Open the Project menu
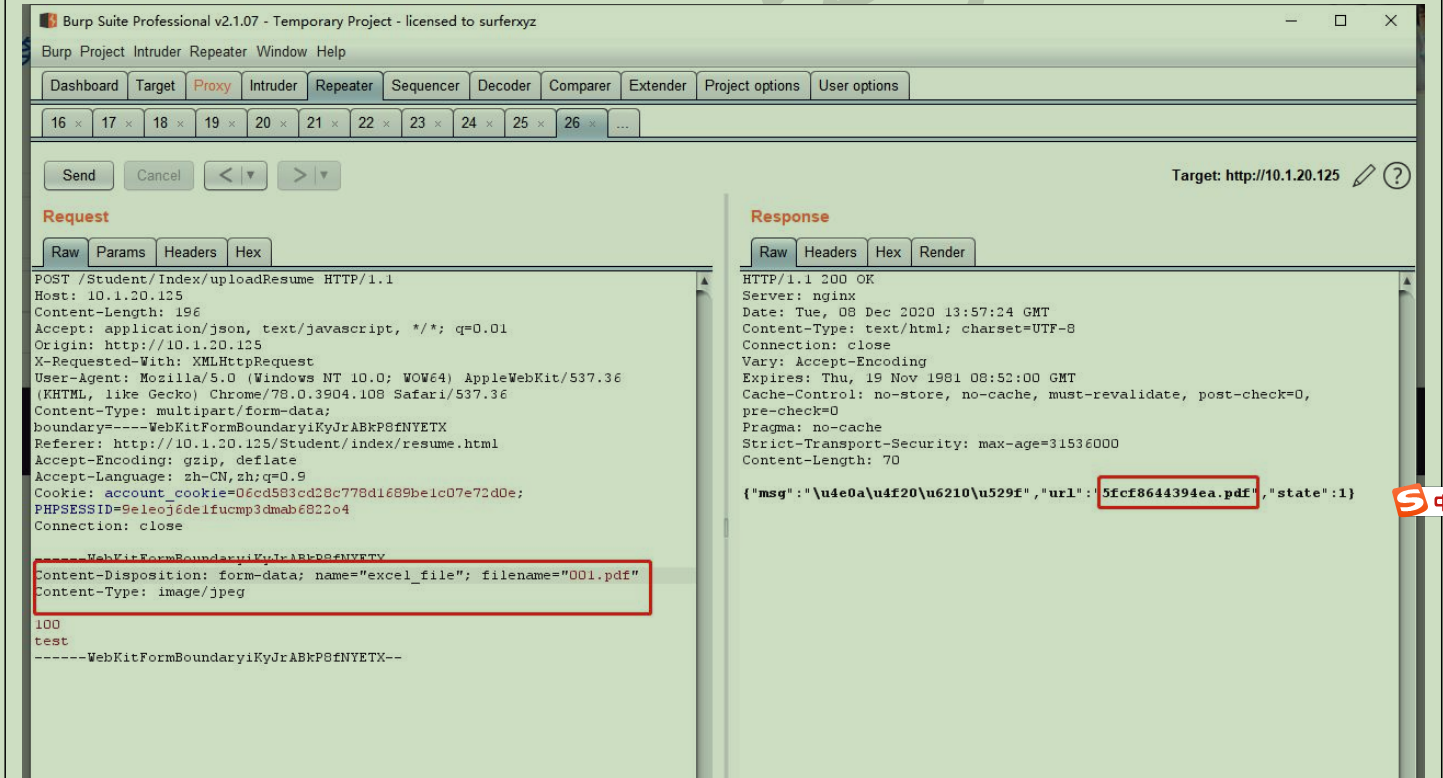 point(102,52)
